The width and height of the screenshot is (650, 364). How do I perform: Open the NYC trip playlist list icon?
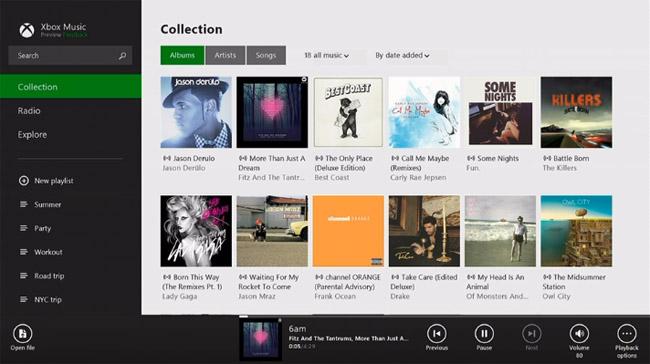[24, 299]
